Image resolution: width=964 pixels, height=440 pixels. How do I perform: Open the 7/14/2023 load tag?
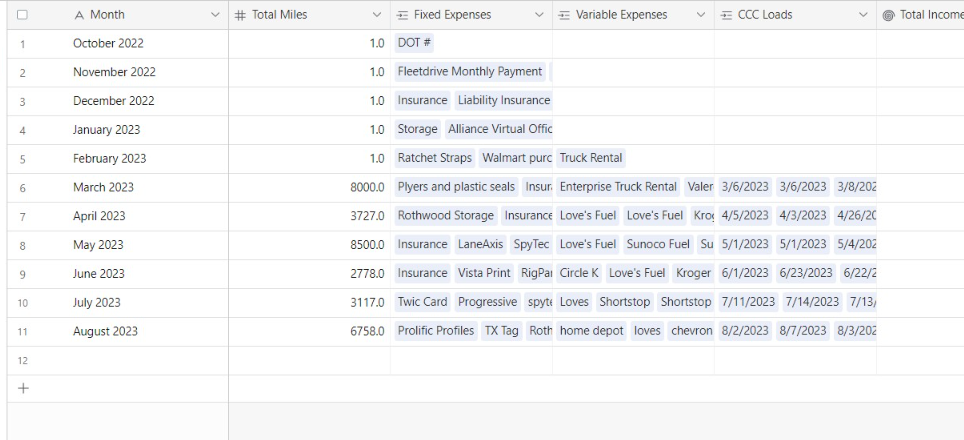tap(813, 302)
